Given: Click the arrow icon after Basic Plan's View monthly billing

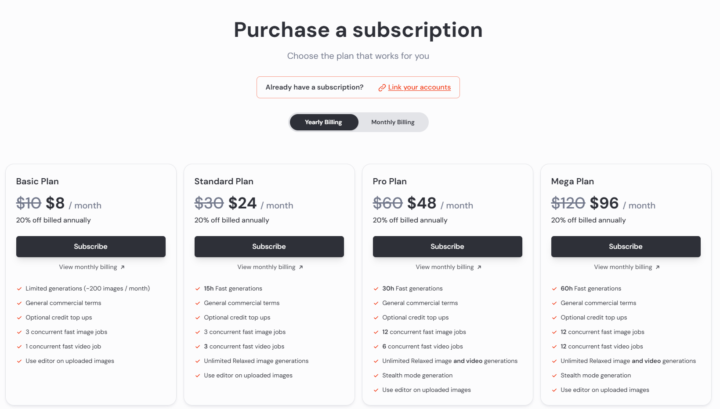Looking at the screenshot, I should (x=122, y=267).
